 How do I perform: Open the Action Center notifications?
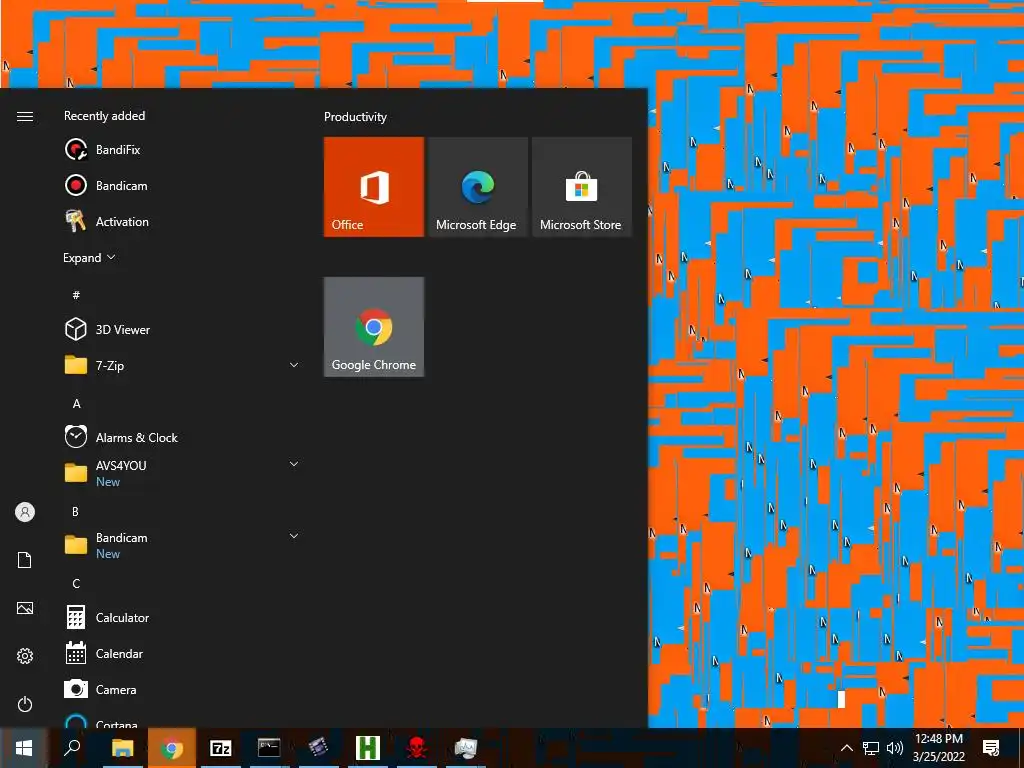click(991, 748)
